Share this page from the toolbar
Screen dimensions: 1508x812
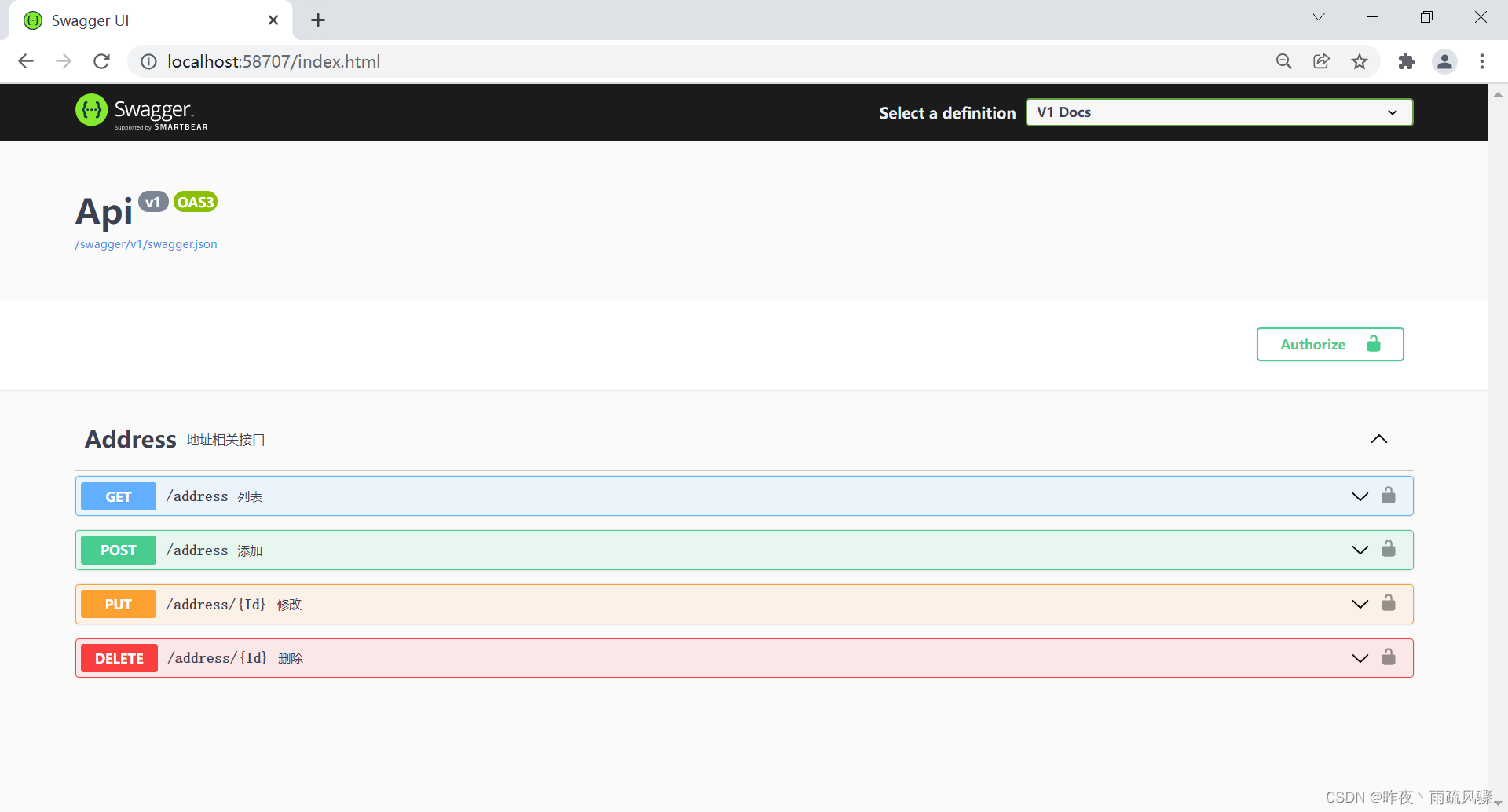tap(1322, 61)
